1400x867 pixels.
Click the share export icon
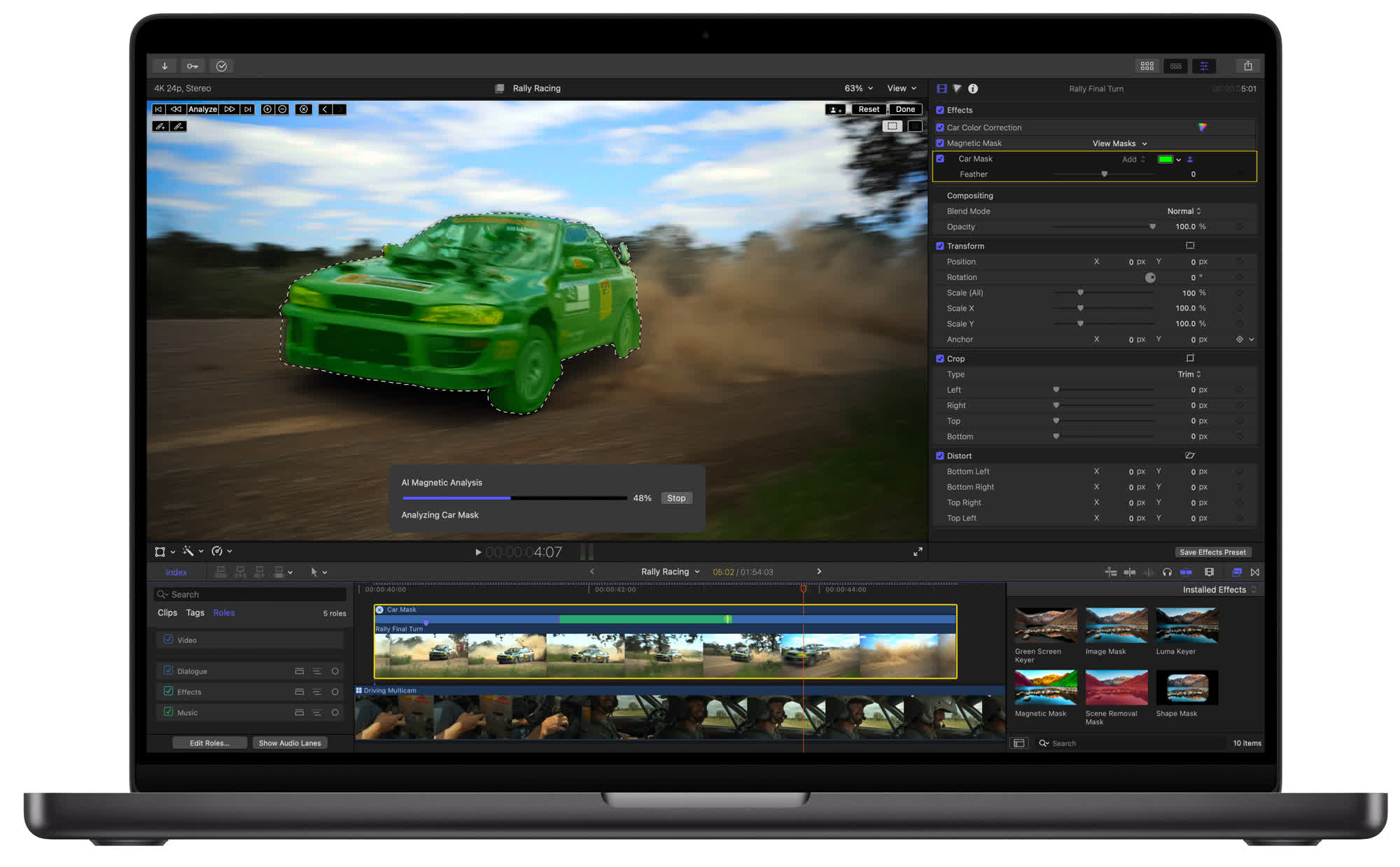(x=1248, y=66)
